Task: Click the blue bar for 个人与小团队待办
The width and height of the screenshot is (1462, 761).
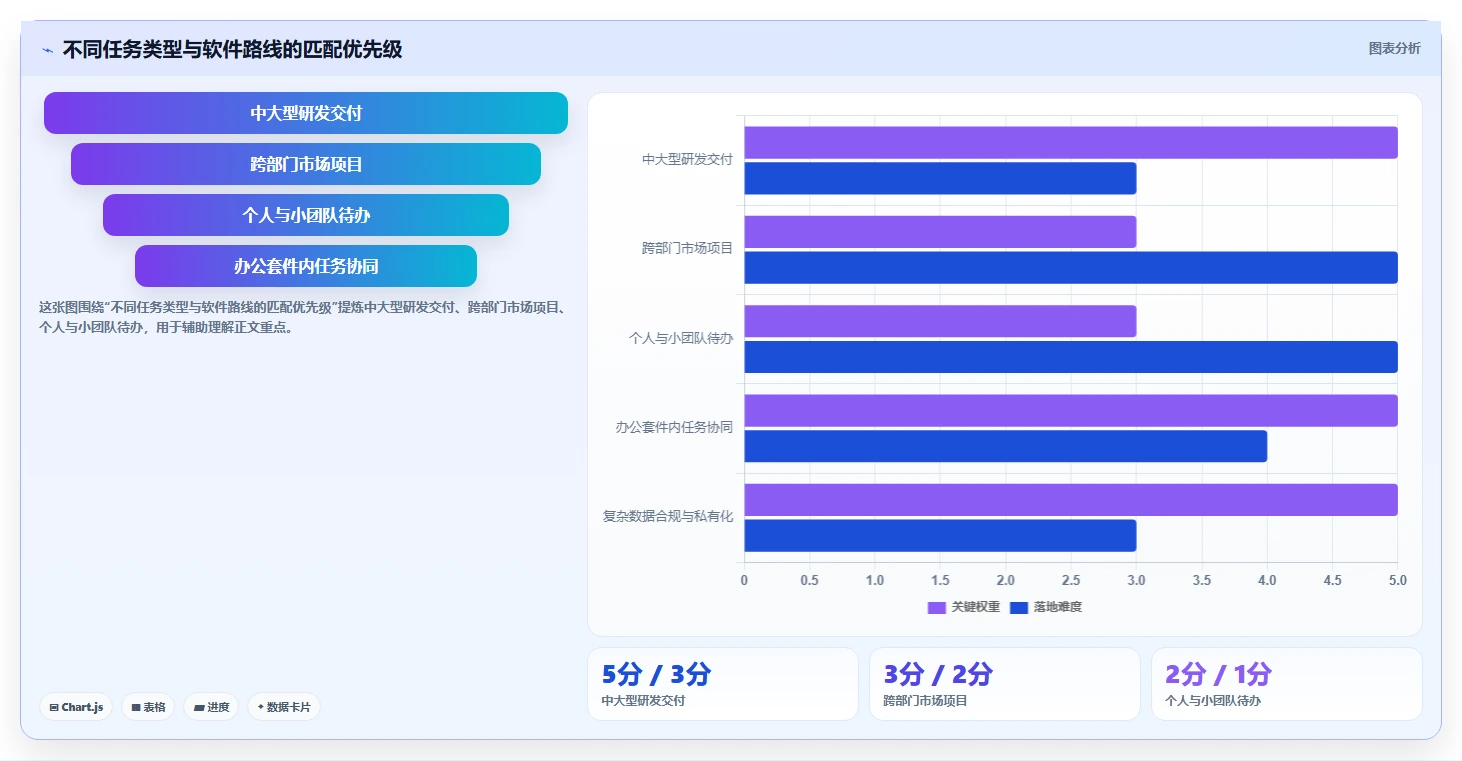Action: pyautogui.click(x=1071, y=357)
